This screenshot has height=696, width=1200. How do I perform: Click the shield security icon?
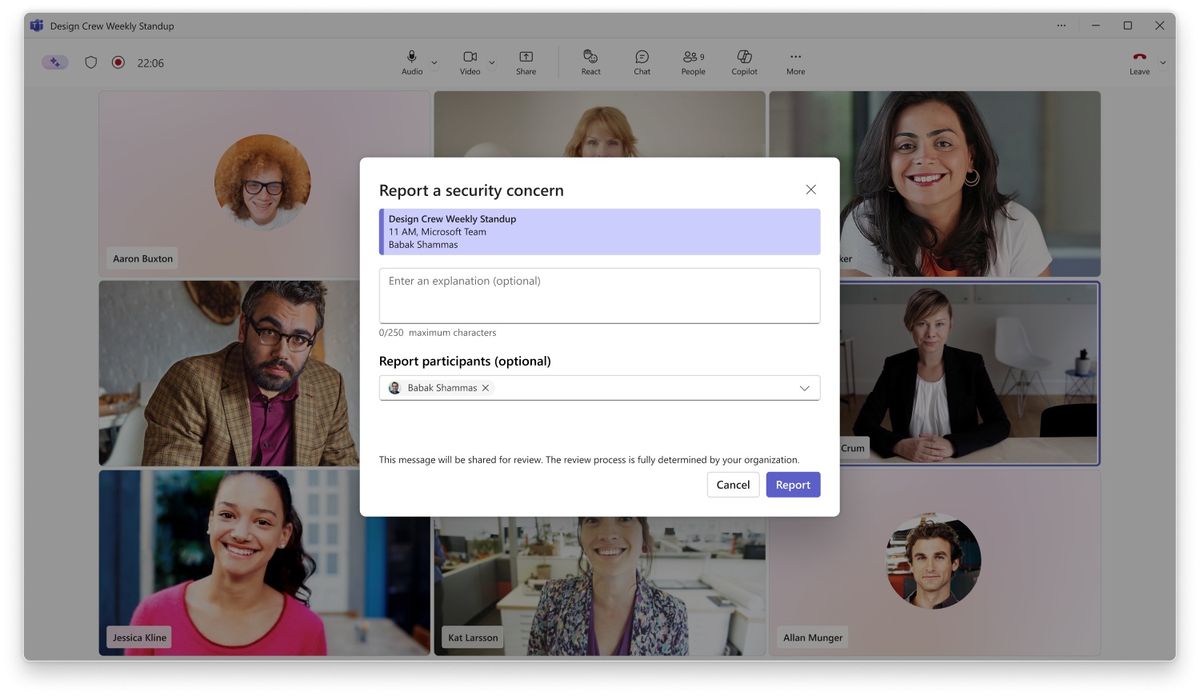coord(91,62)
